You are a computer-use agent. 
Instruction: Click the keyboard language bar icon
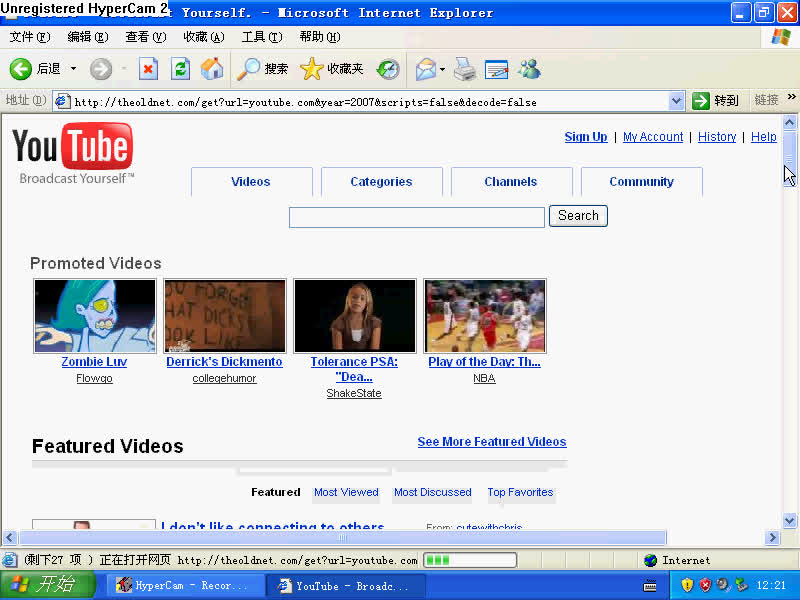pos(650,586)
